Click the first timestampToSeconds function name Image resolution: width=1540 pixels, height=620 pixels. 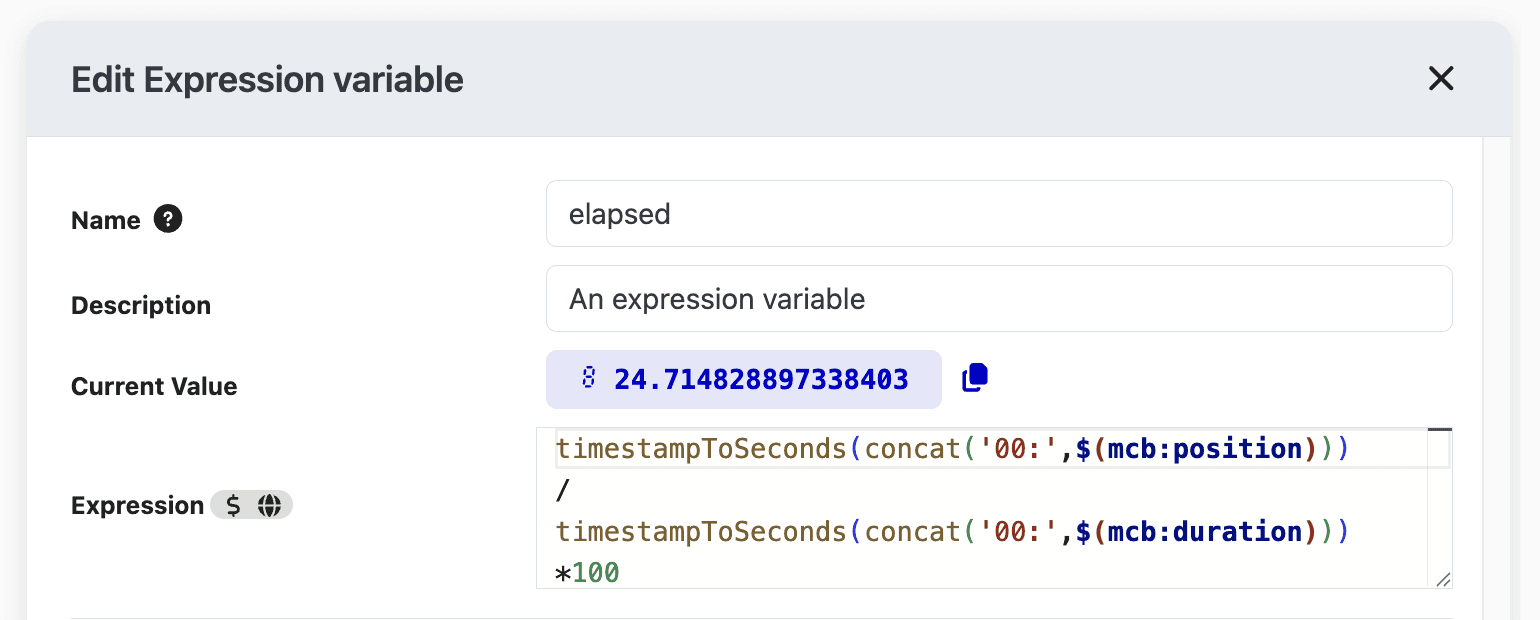coord(701,449)
